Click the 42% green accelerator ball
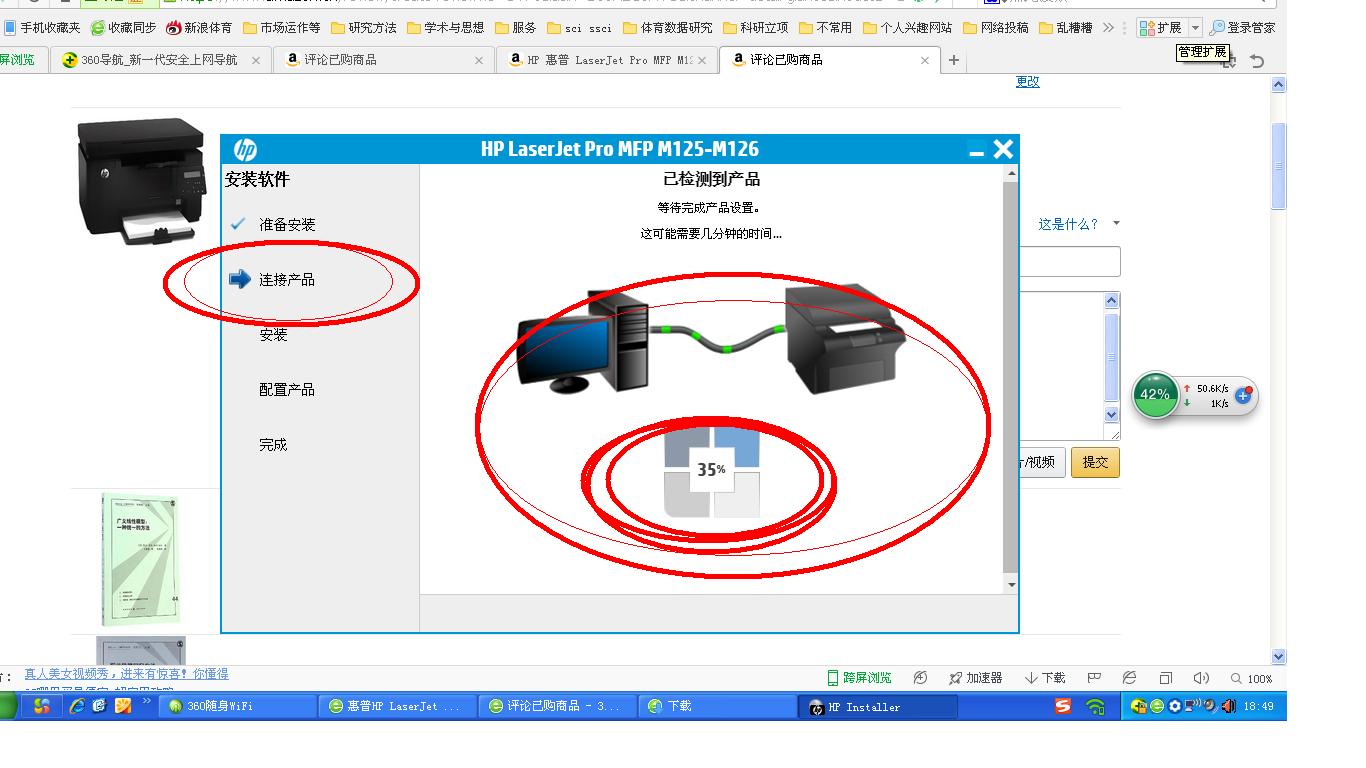The height and width of the screenshot is (768, 1366). coord(1155,395)
